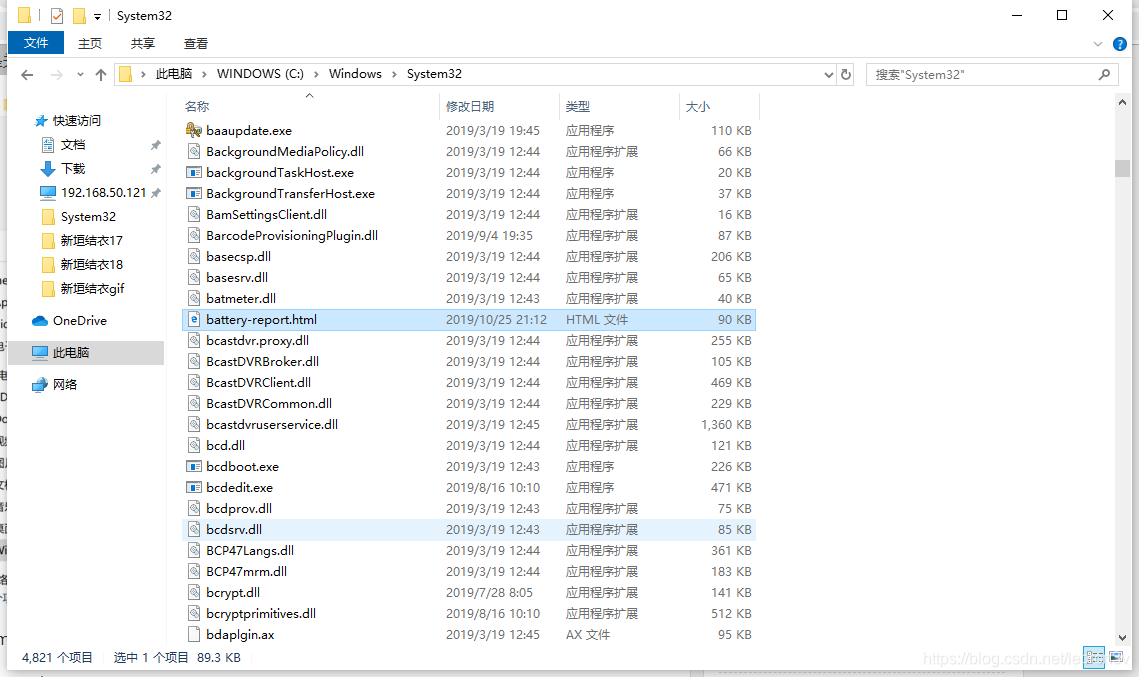Switch to details view in status bar
The image size is (1139, 677).
(1095, 657)
